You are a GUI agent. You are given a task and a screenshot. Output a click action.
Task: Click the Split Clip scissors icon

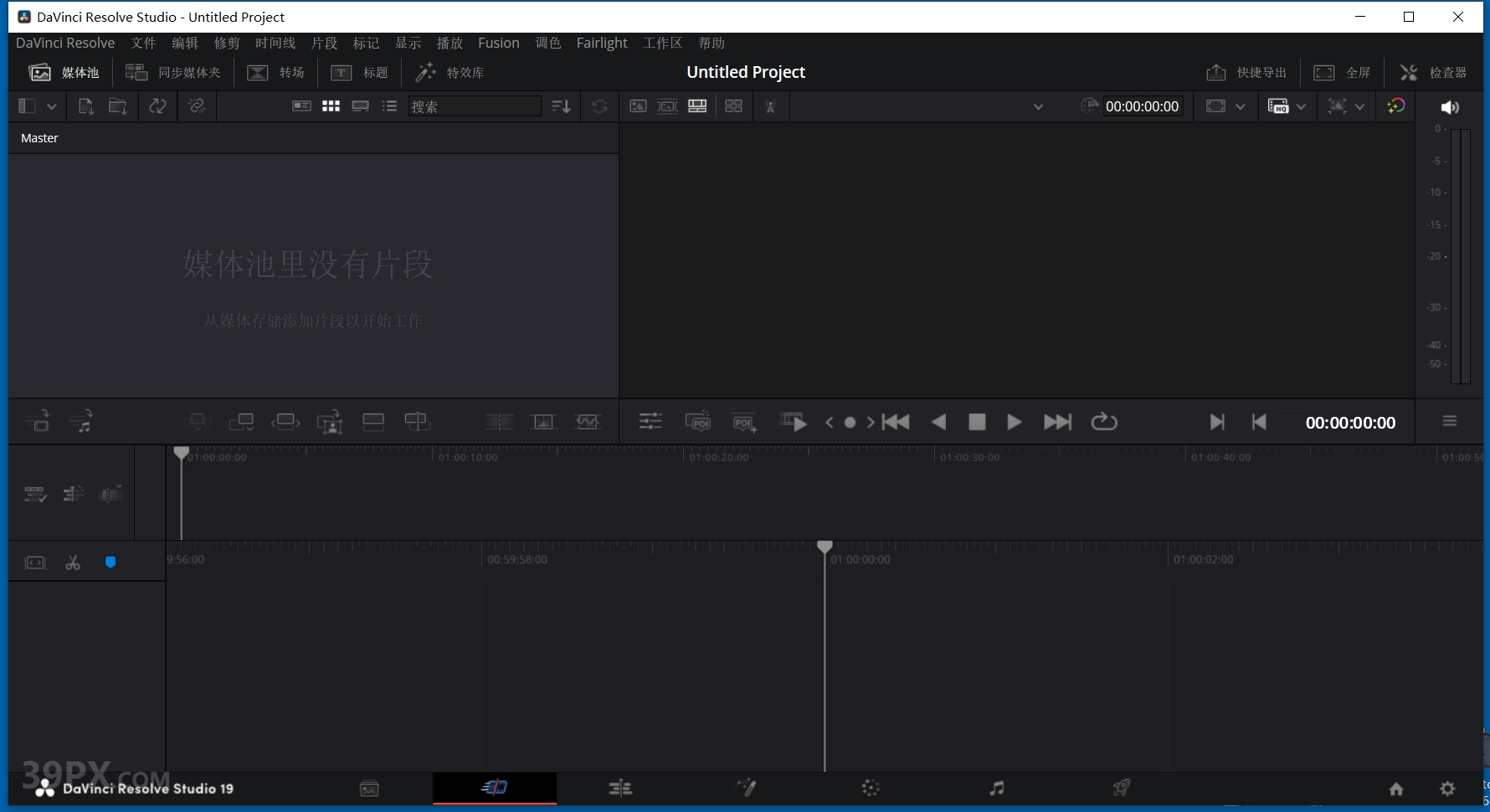[73, 563]
